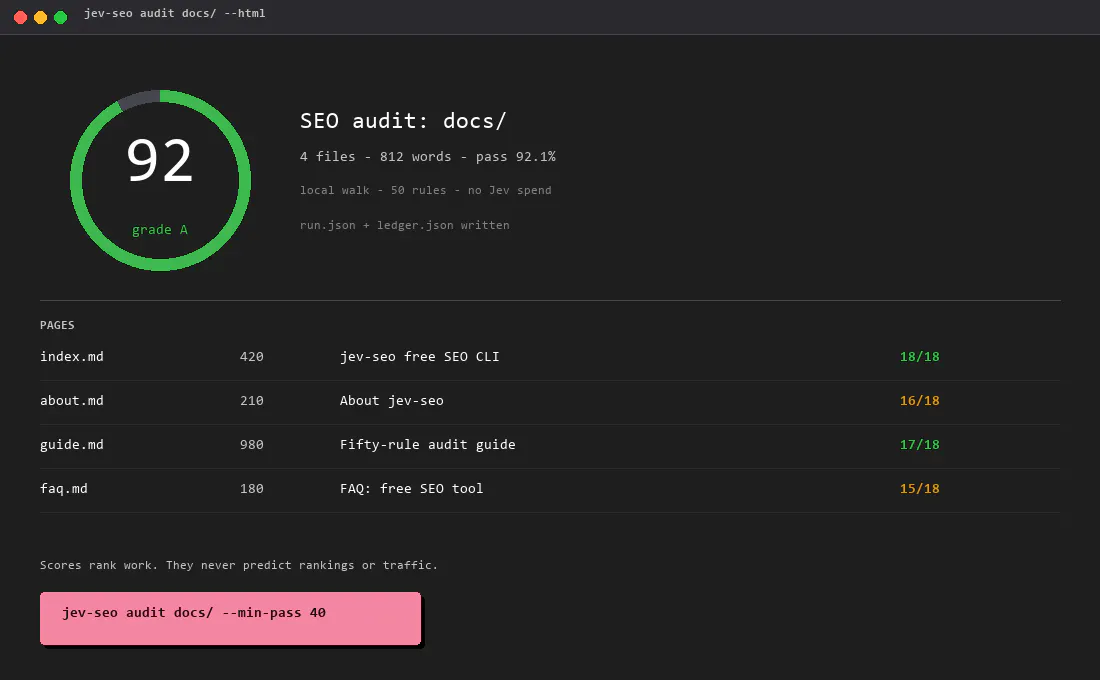The width and height of the screenshot is (1100, 680).
Task: Click the score number 92
Action: pyautogui.click(x=159, y=161)
